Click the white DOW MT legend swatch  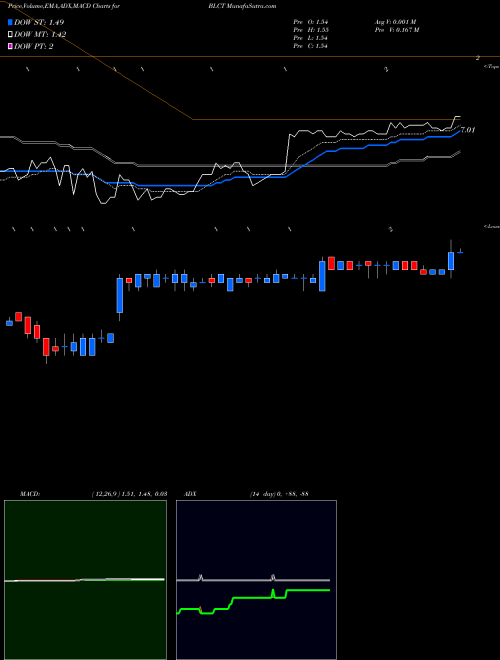[x=10, y=35]
